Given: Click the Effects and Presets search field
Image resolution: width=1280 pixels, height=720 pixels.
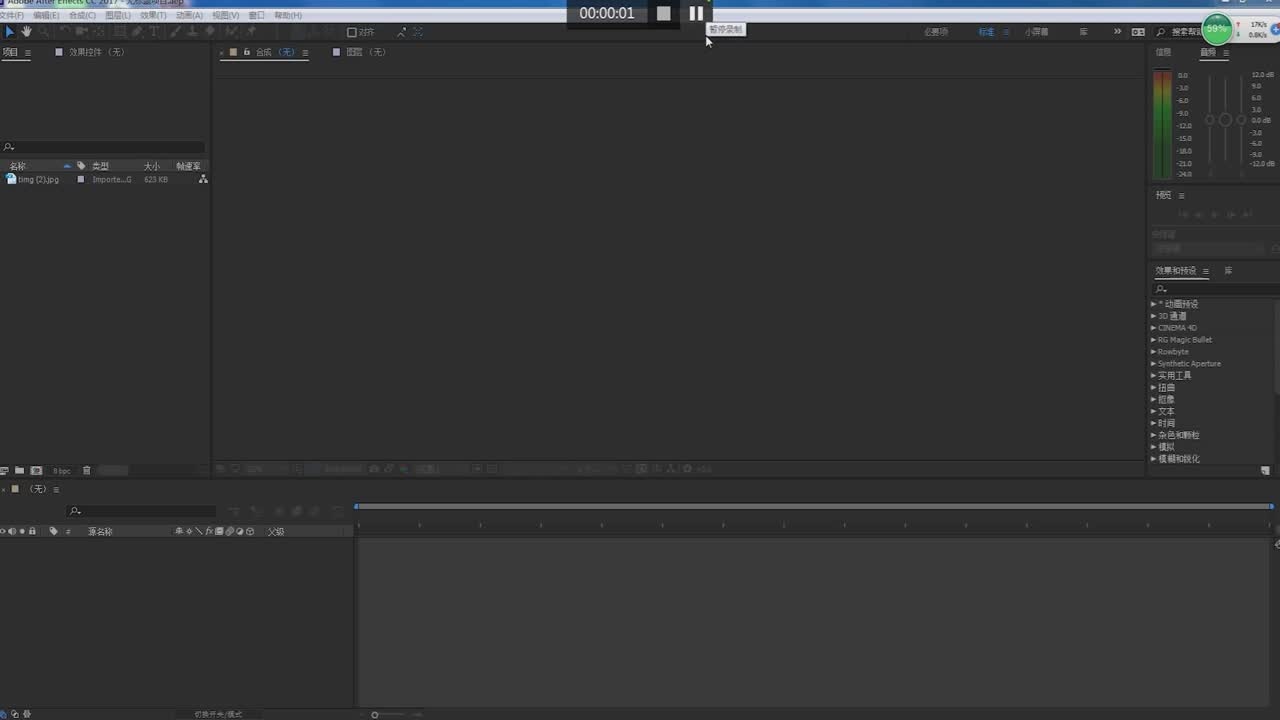Looking at the screenshot, I should pos(1215,289).
